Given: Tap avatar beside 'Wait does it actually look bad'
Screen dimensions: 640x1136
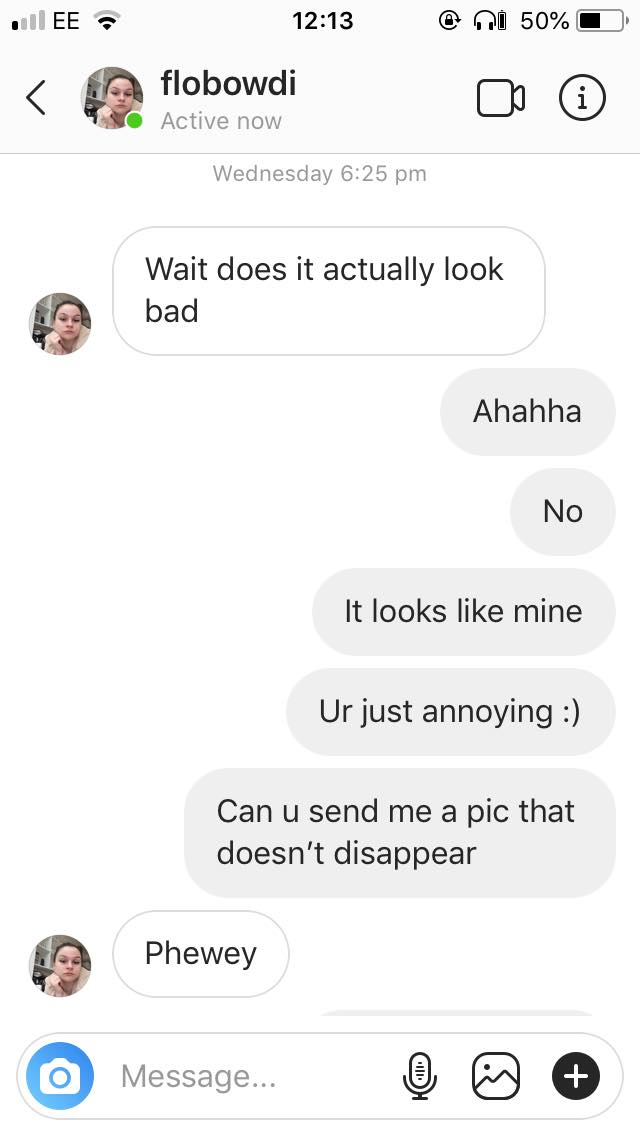Looking at the screenshot, I should tap(60, 324).
